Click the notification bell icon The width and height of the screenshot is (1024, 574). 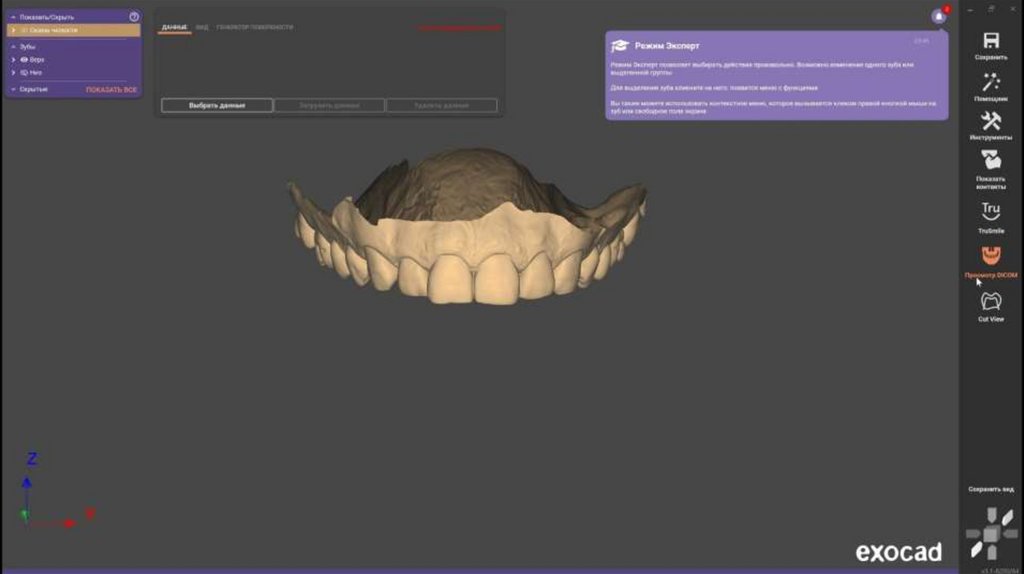tap(939, 17)
